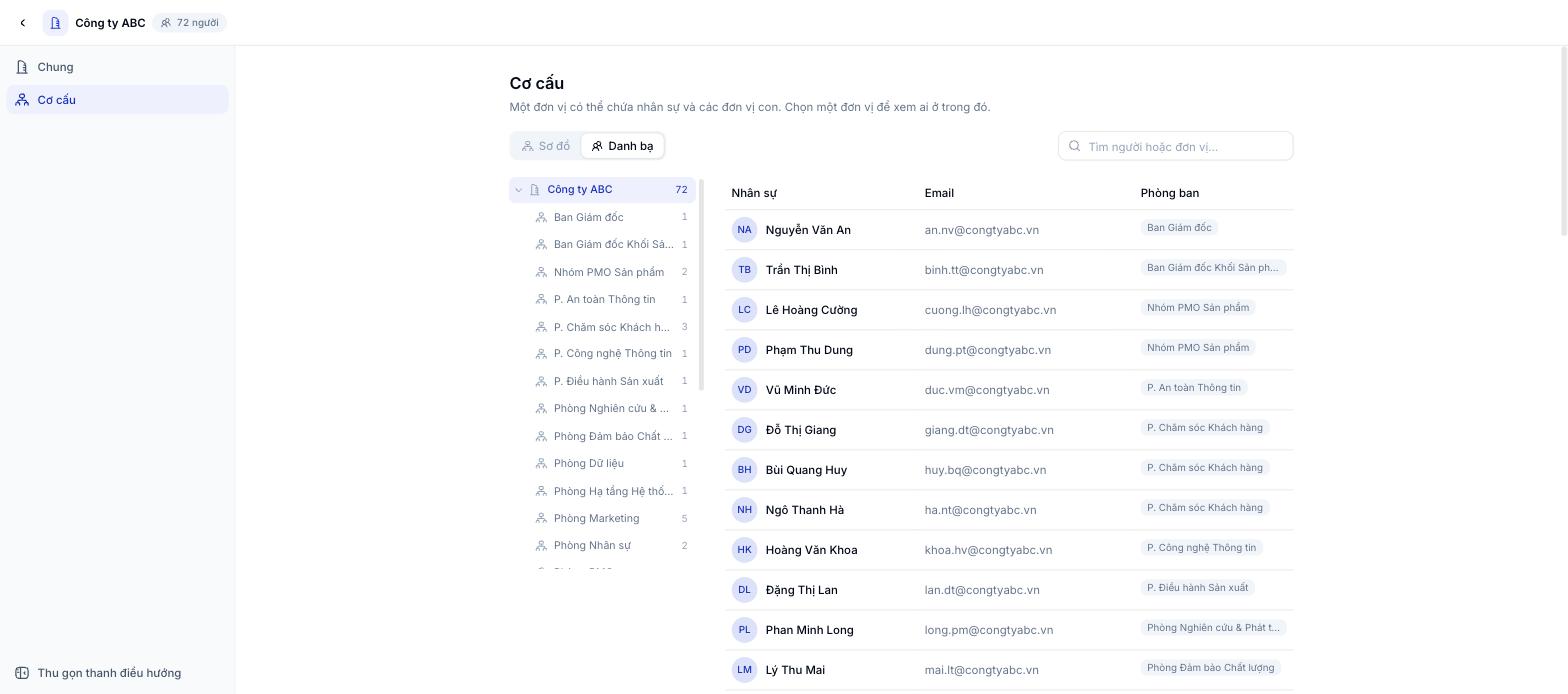The height and width of the screenshot is (694, 1568).
Task: Click the NA avatar for Nguyễn Văn An
Action: (x=744, y=230)
